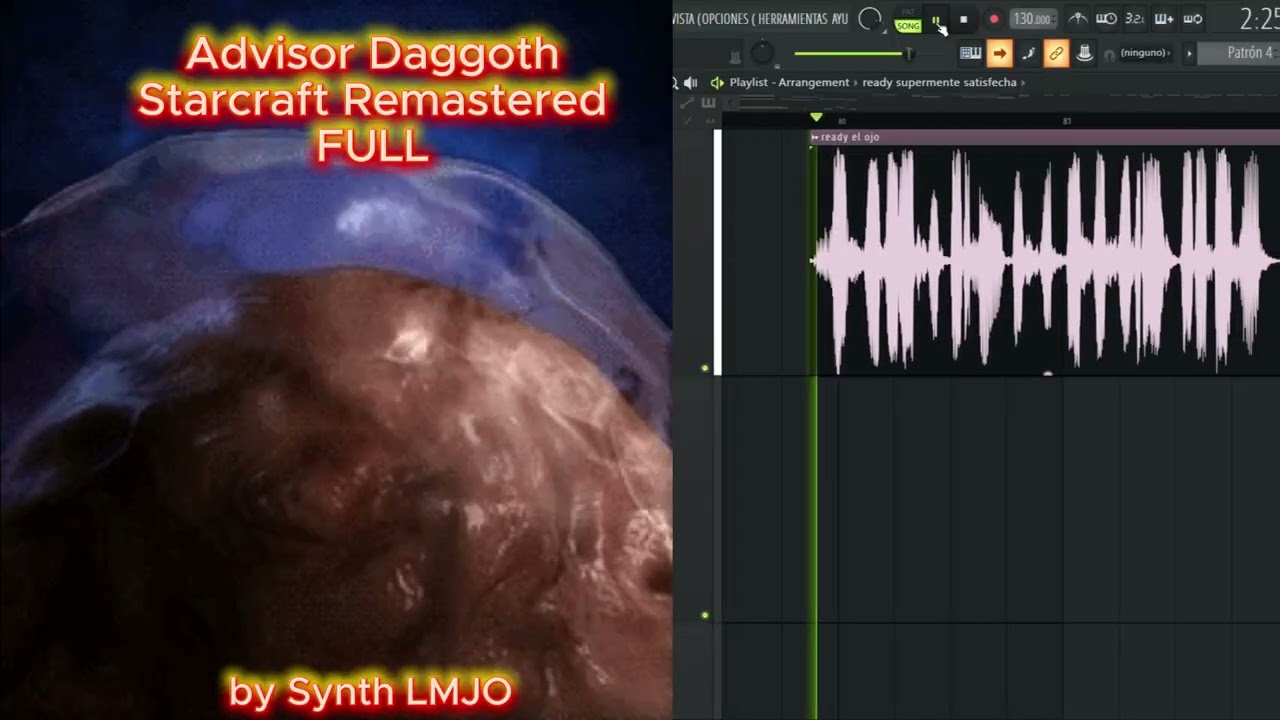Viewport: 1280px width, 720px height.
Task: Pause playback with the pause button
Action: coord(936,19)
